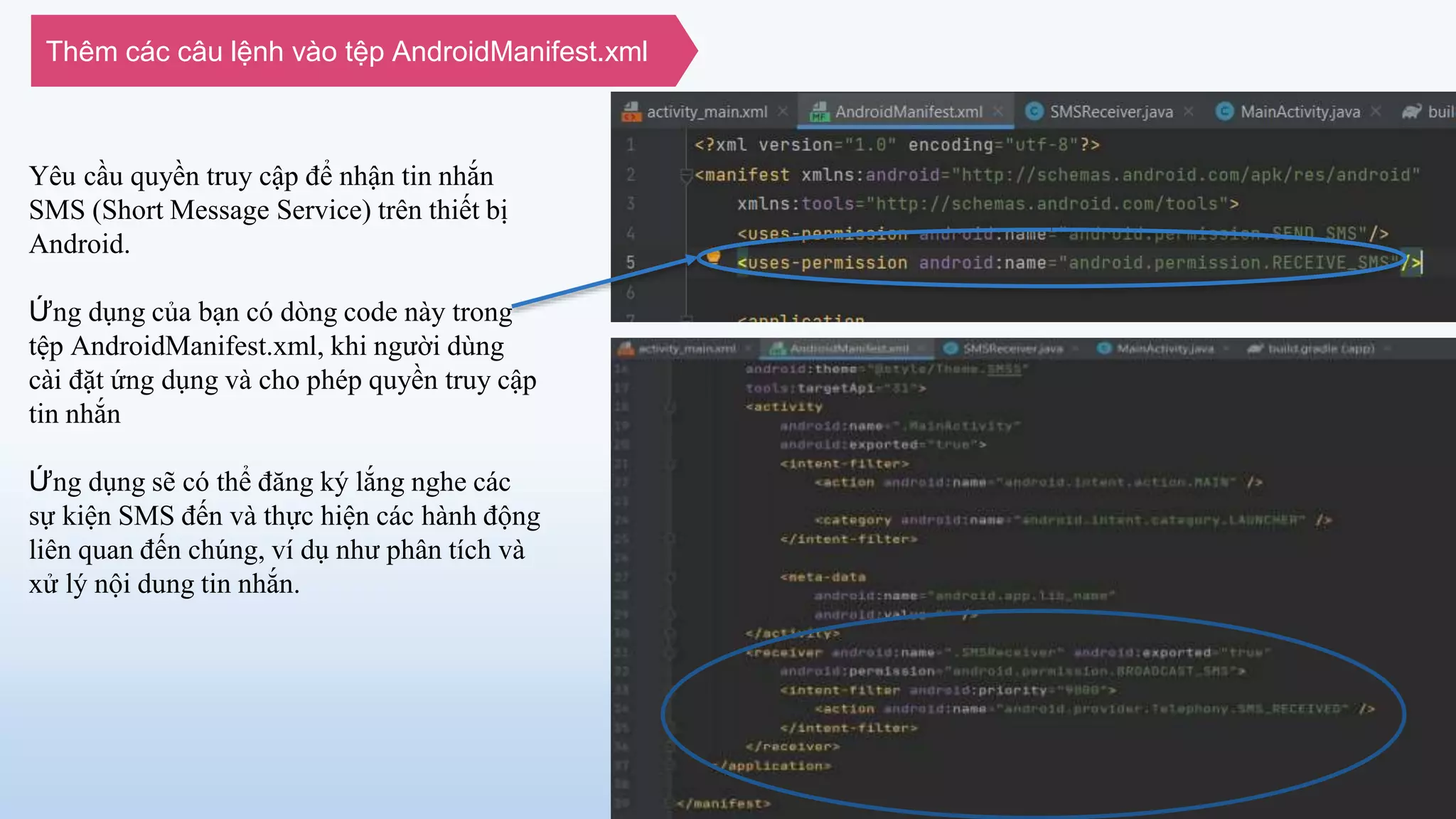This screenshot has width=1456, height=819.
Task: Click the MainActivity.java class icon in upper tab bar
Action: 1224,112
